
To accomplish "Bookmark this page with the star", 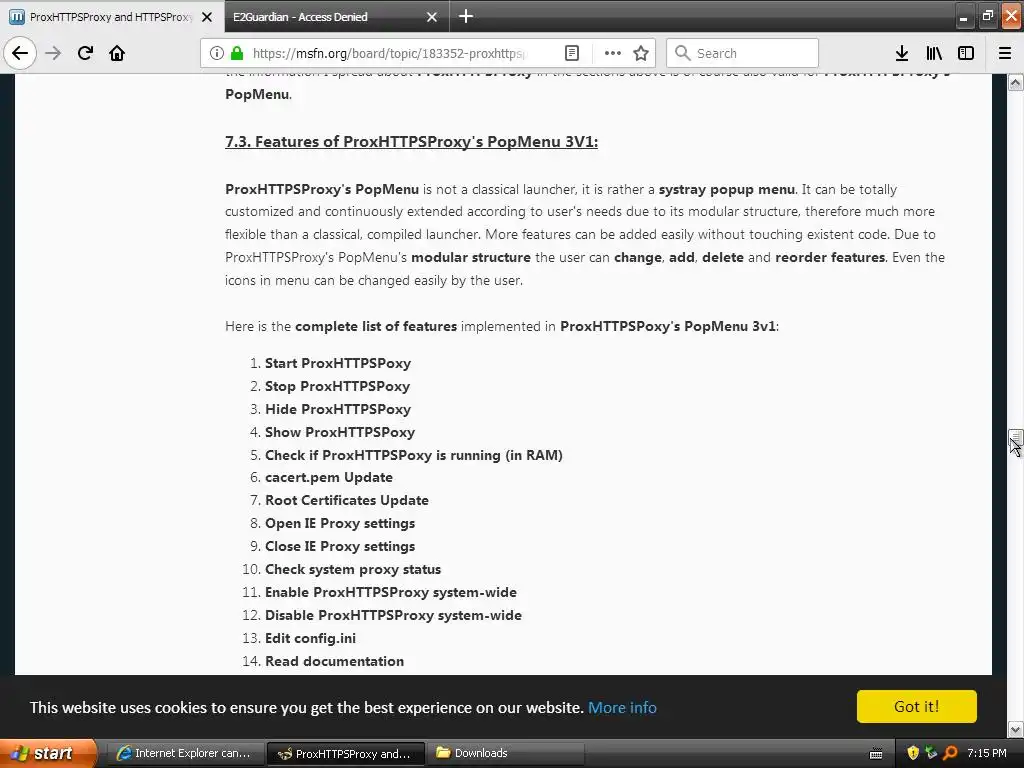I will [641, 53].
